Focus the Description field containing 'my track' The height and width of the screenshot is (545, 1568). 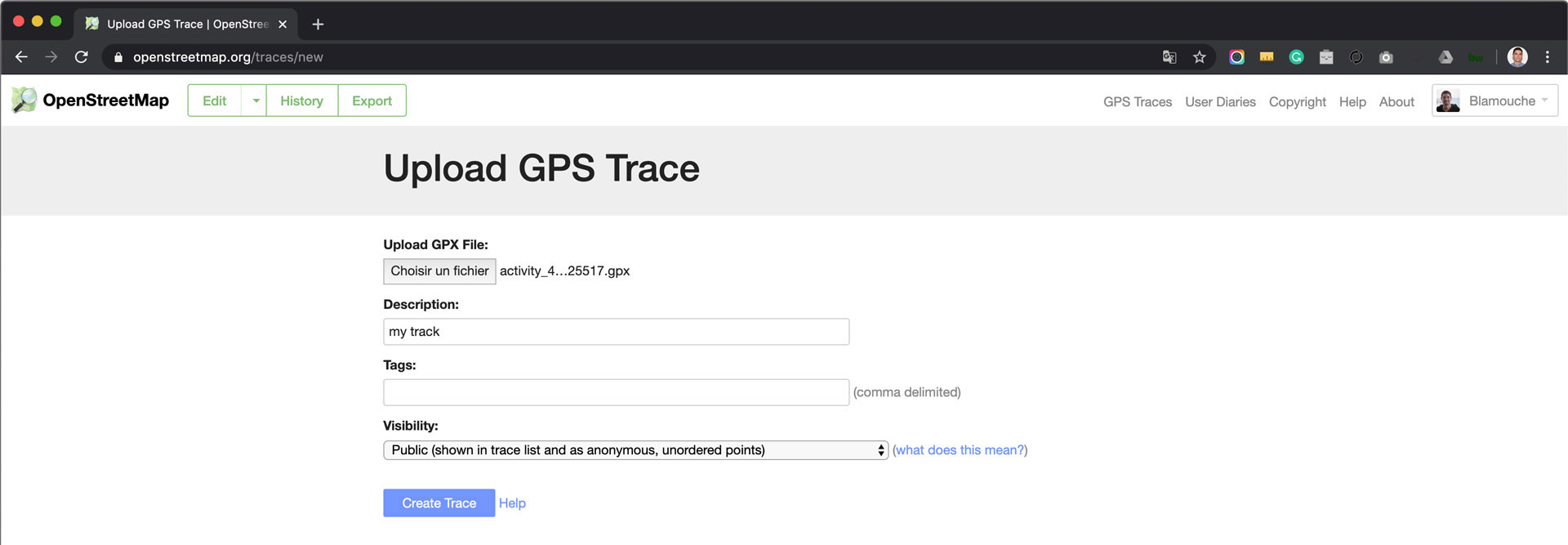tap(616, 332)
